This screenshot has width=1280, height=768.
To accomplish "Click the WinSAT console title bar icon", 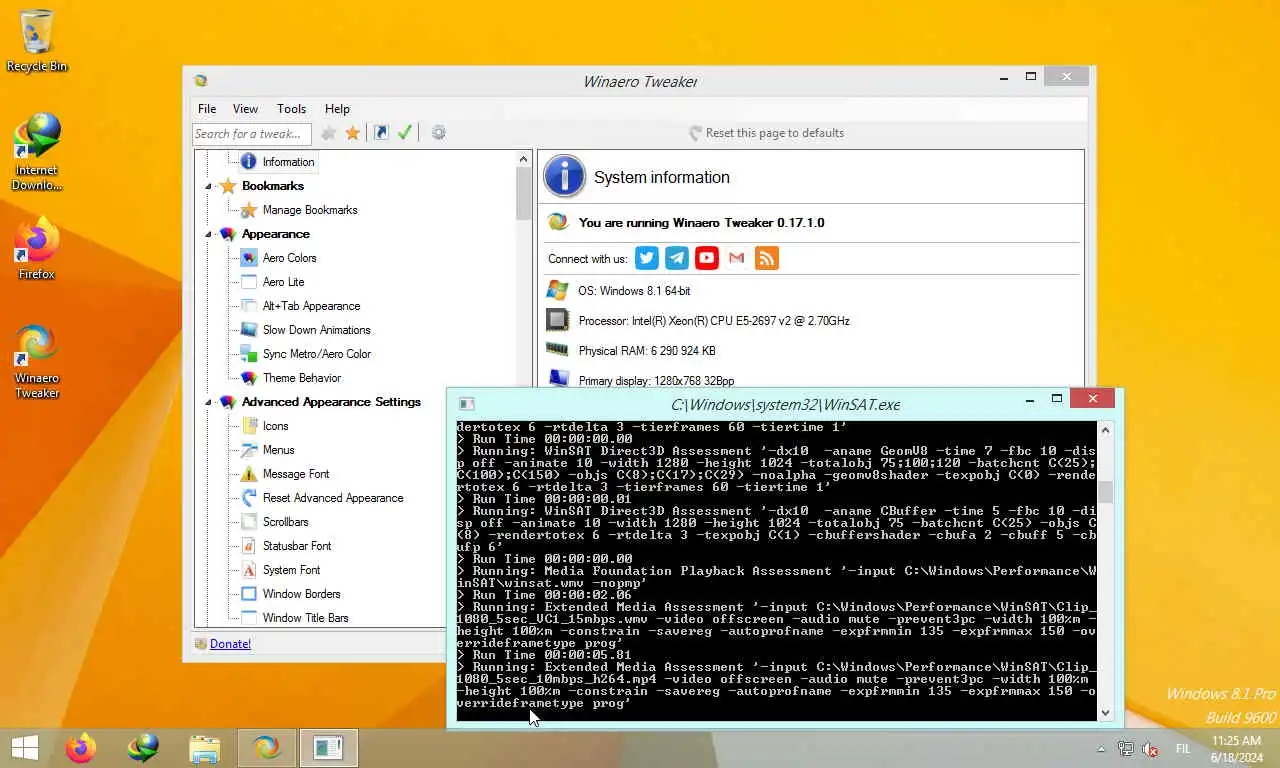I will [466, 404].
